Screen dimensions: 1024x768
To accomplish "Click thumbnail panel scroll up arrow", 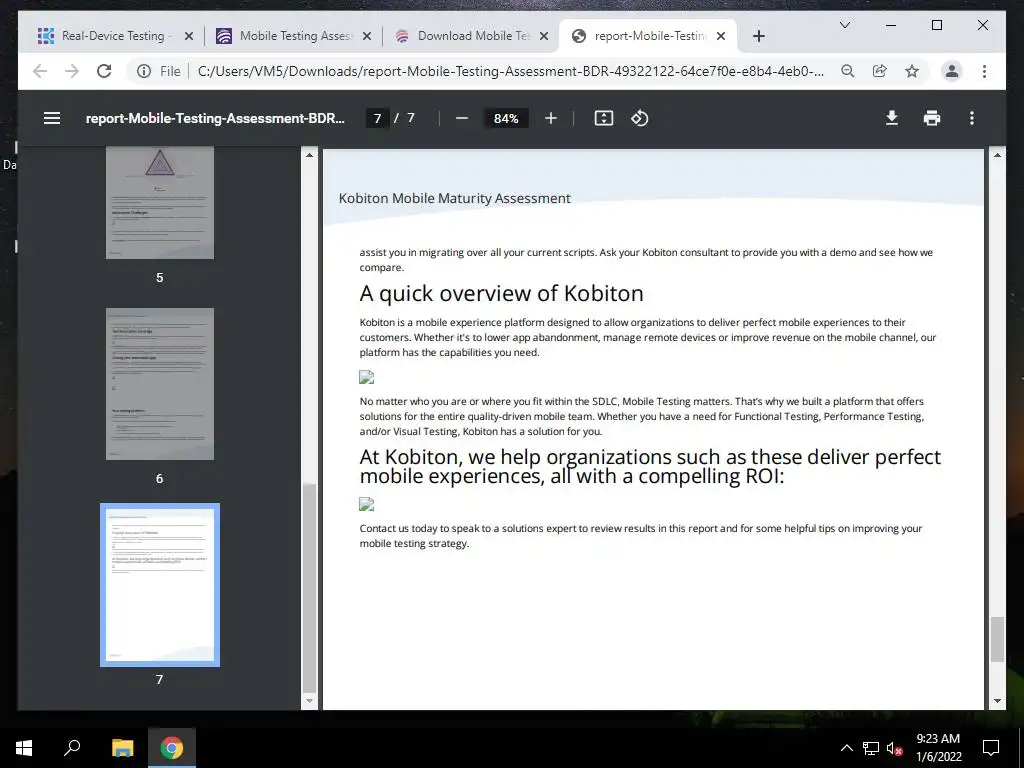I will click(310, 155).
